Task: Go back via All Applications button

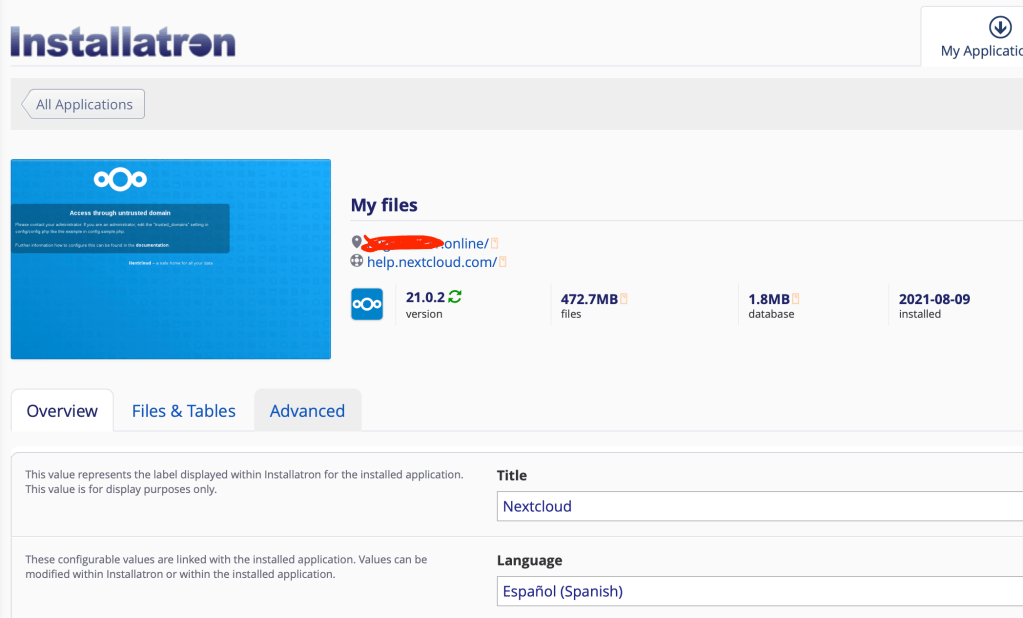Action: pos(84,104)
